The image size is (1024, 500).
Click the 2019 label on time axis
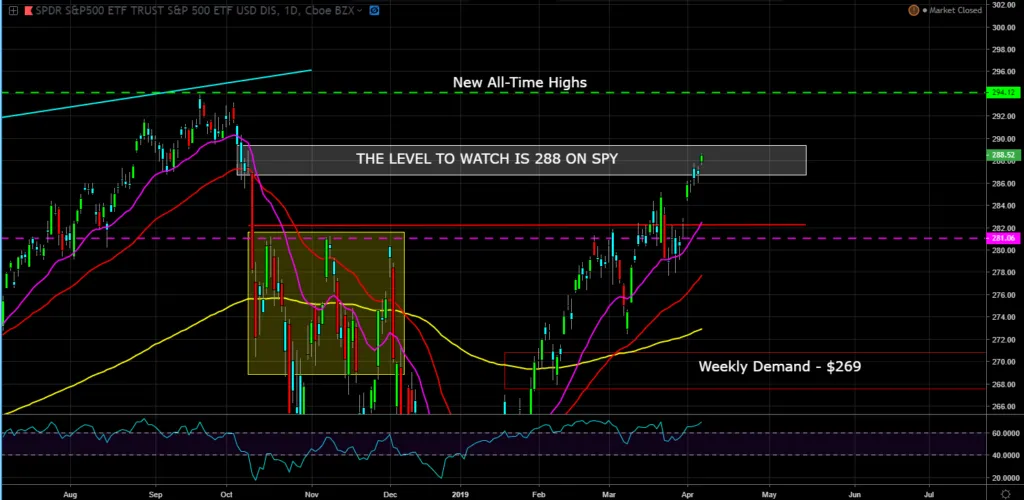click(x=461, y=493)
